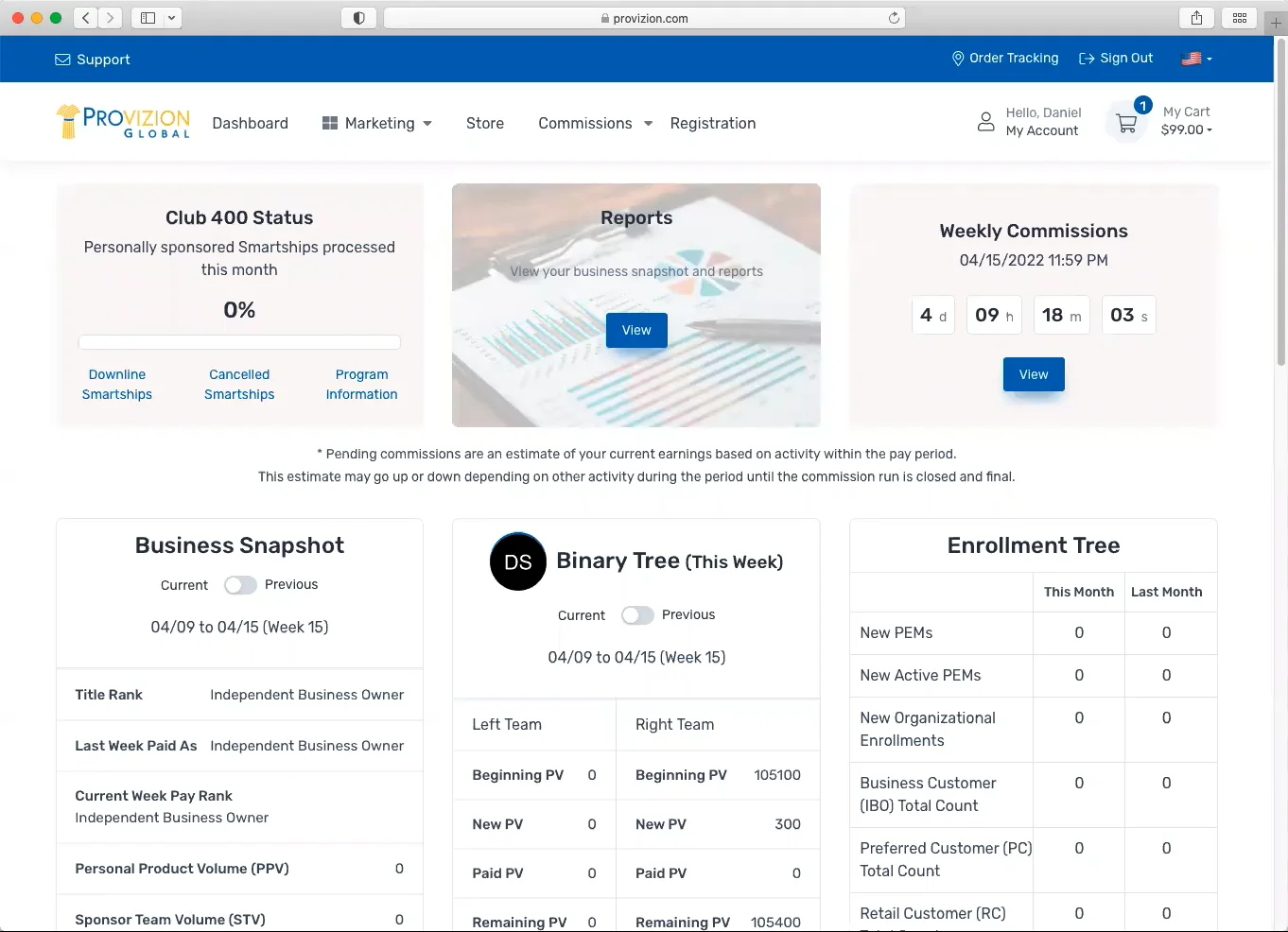The image size is (1288, 932).
Task: Click the Marketing grid icon
Action: click(330, 123)
